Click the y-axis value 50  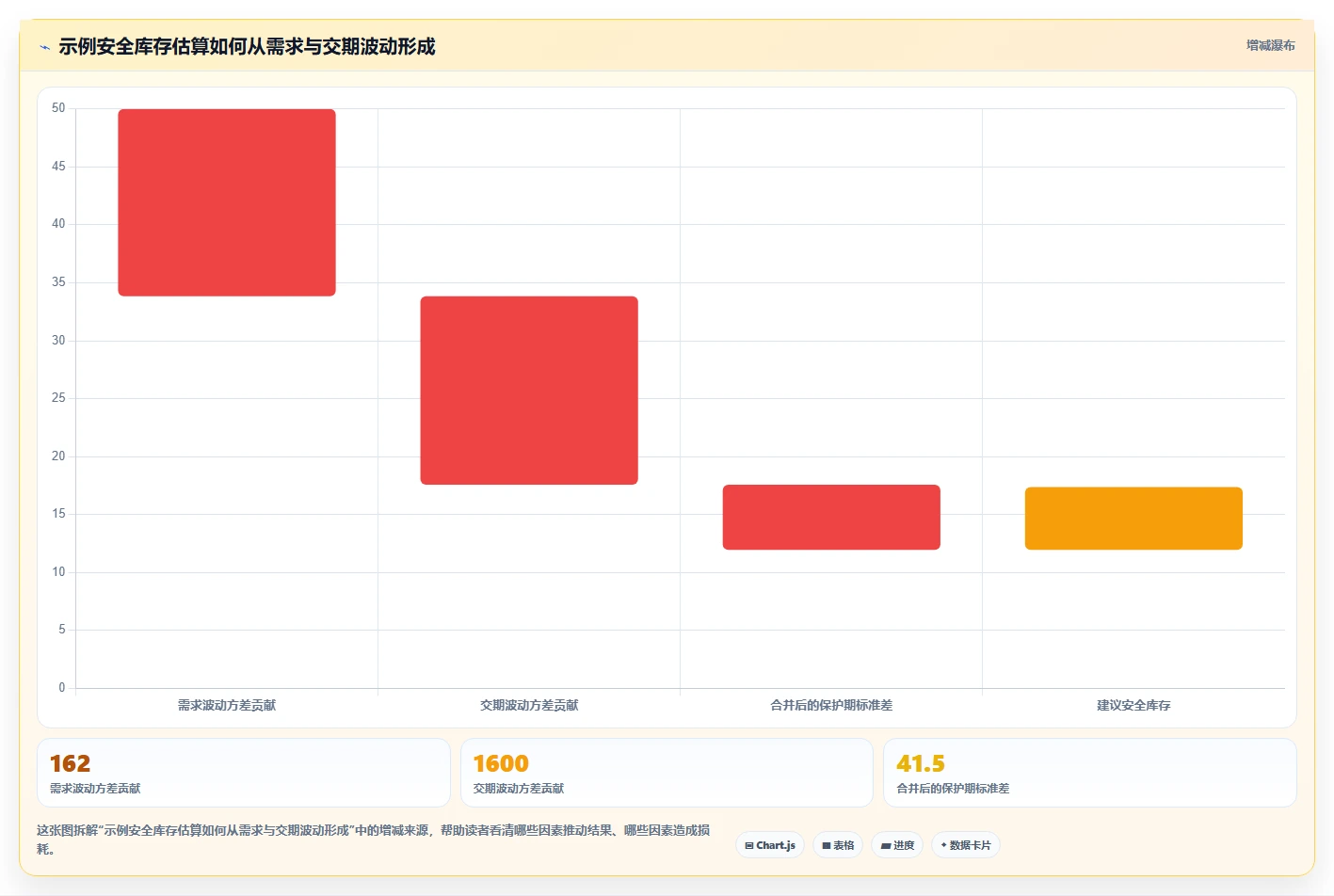click(58, 108)
